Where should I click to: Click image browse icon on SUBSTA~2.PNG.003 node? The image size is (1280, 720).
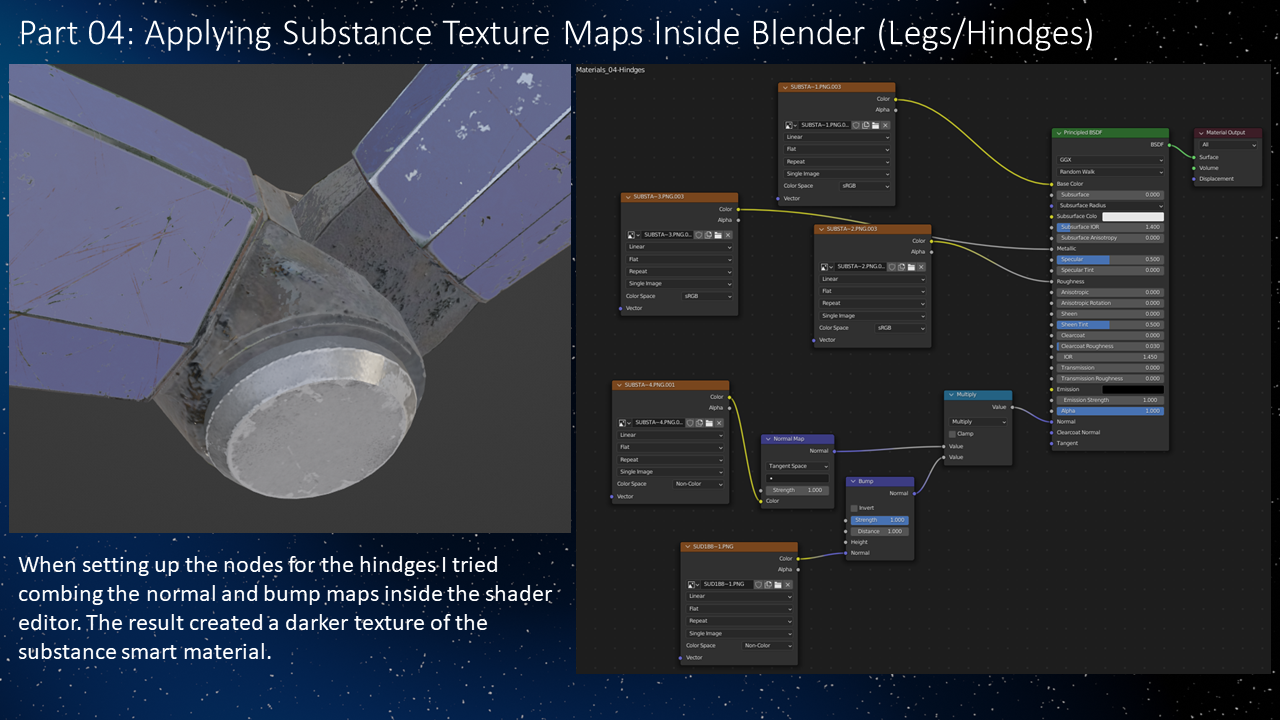tap(826, 267)
